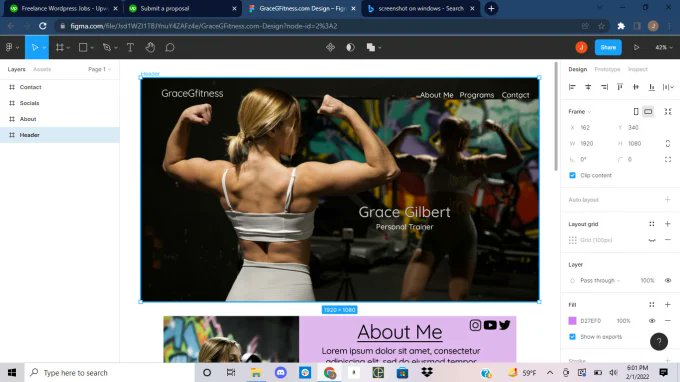Switch to Inspect tab
680x382 pixels.
coord(638,69)
